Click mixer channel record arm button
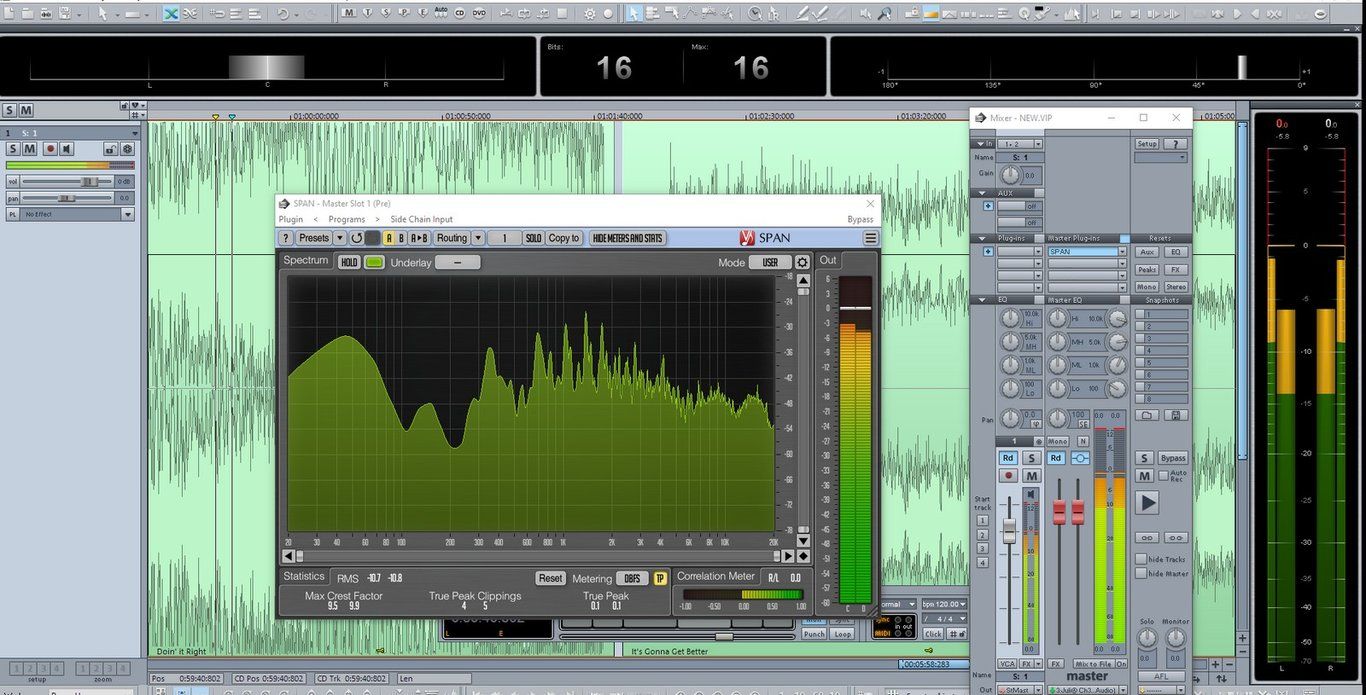Viewport: 1366px width, 695px height. click(1009, 476)
